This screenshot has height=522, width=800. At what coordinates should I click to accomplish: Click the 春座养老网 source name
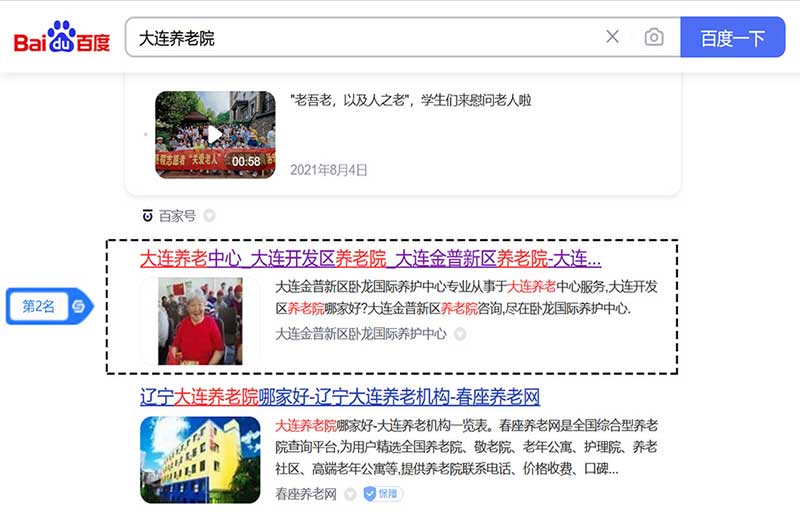(x=307, y=493)
